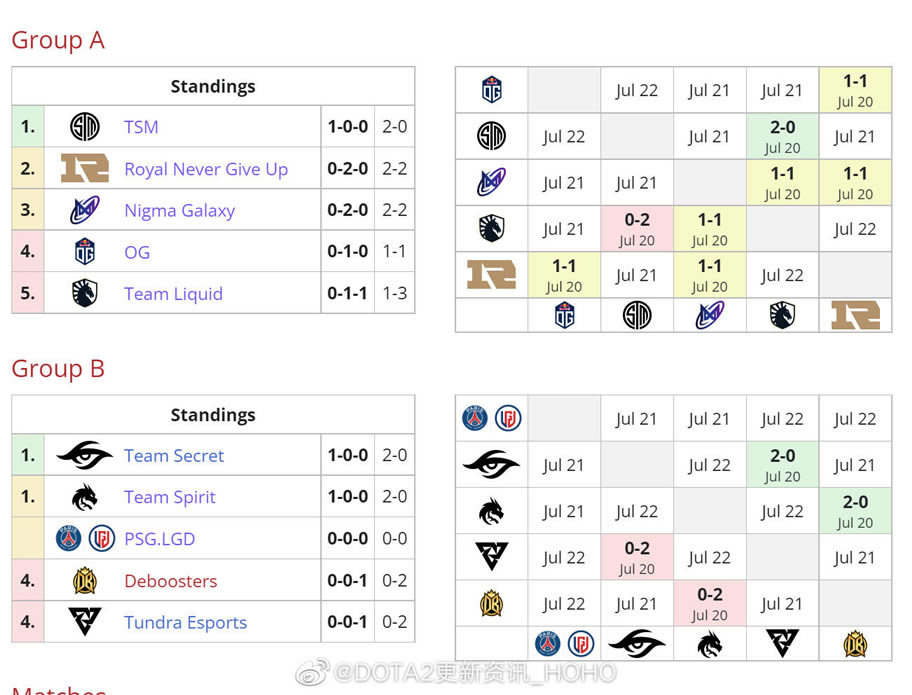This screenshot has width=912, height=695.
Task: Click the Team Secret logo in Group B standings
Action: (x=85, y=456)
